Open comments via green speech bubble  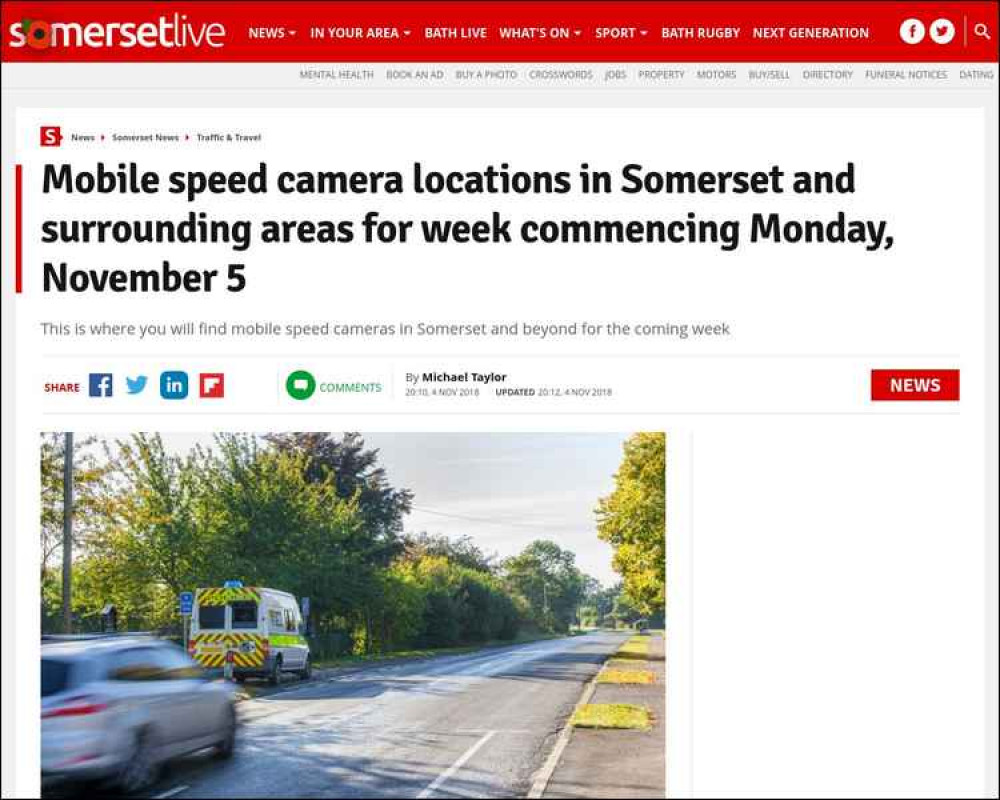tap(301, 385)
